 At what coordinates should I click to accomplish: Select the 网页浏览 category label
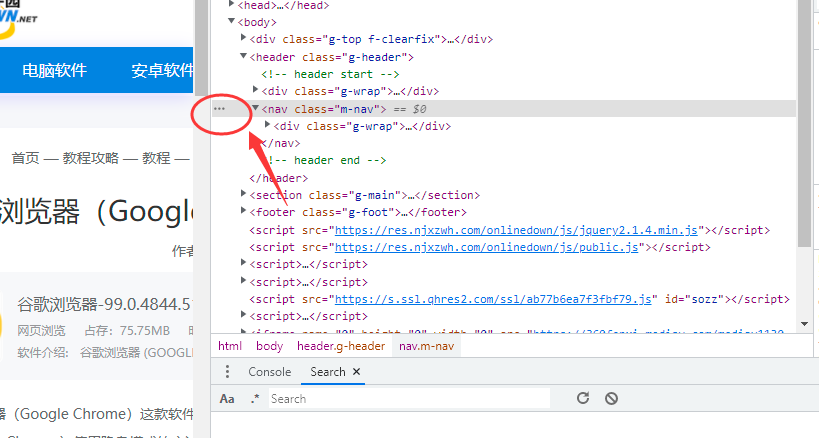pyautogui.click(x=41, y=330)
